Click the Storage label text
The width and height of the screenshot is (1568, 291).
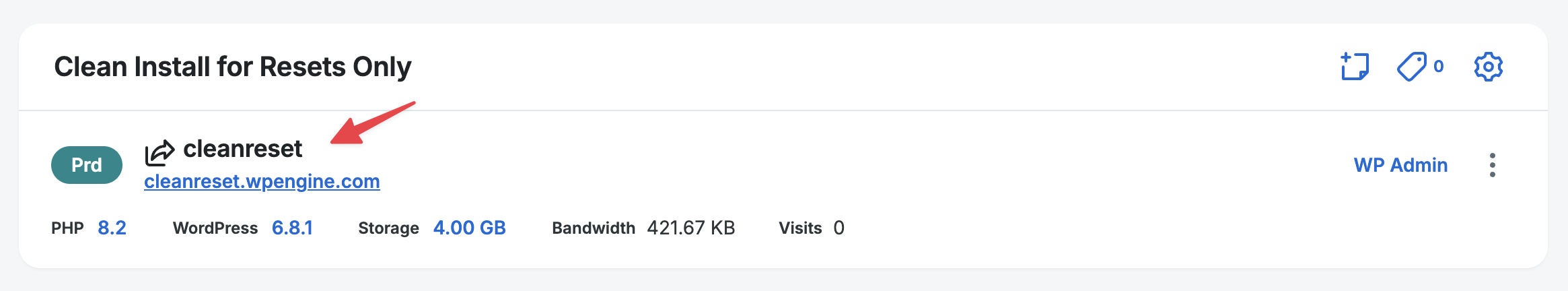(388, 228)
